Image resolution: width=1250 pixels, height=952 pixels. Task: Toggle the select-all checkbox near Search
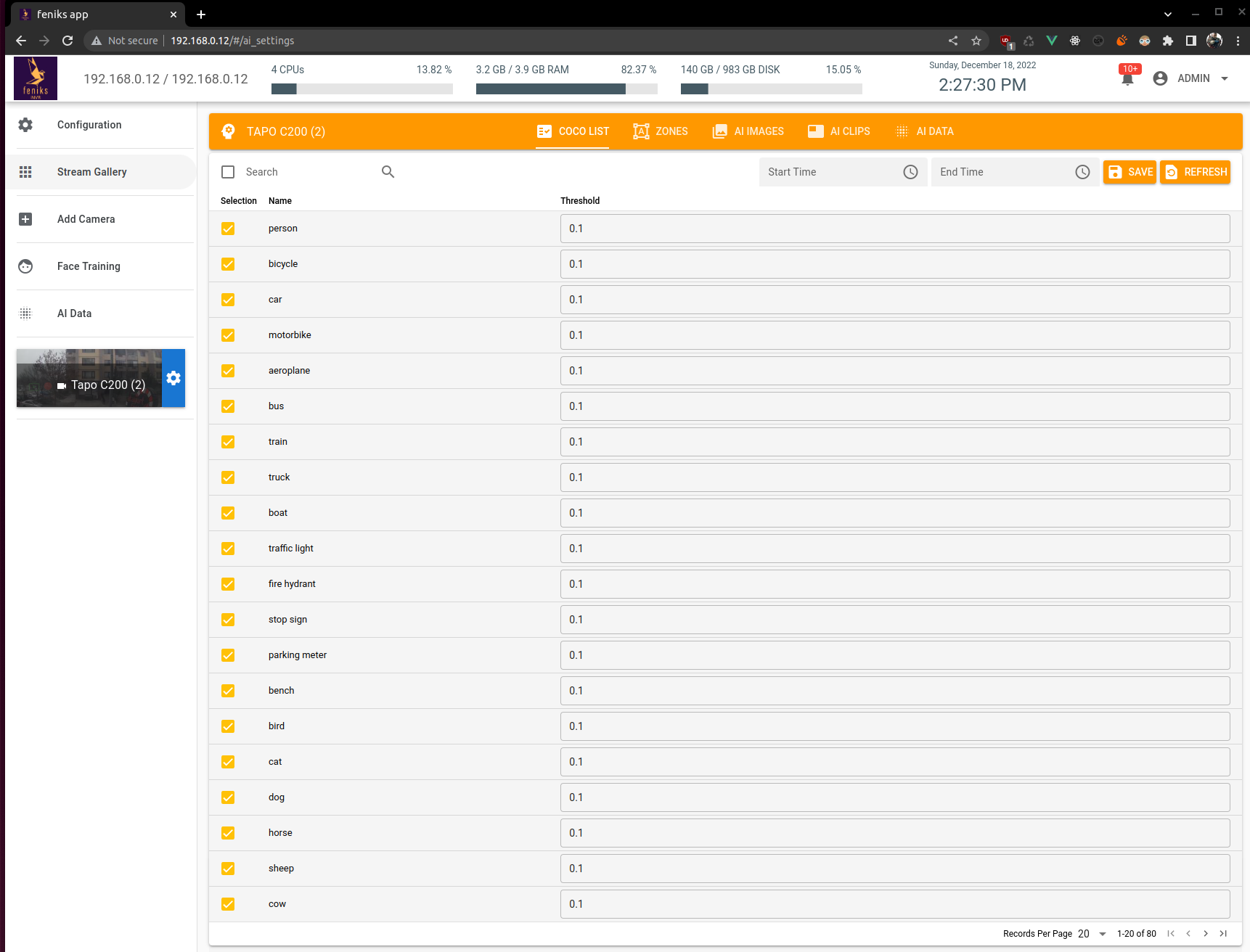[x=228, y=172]
